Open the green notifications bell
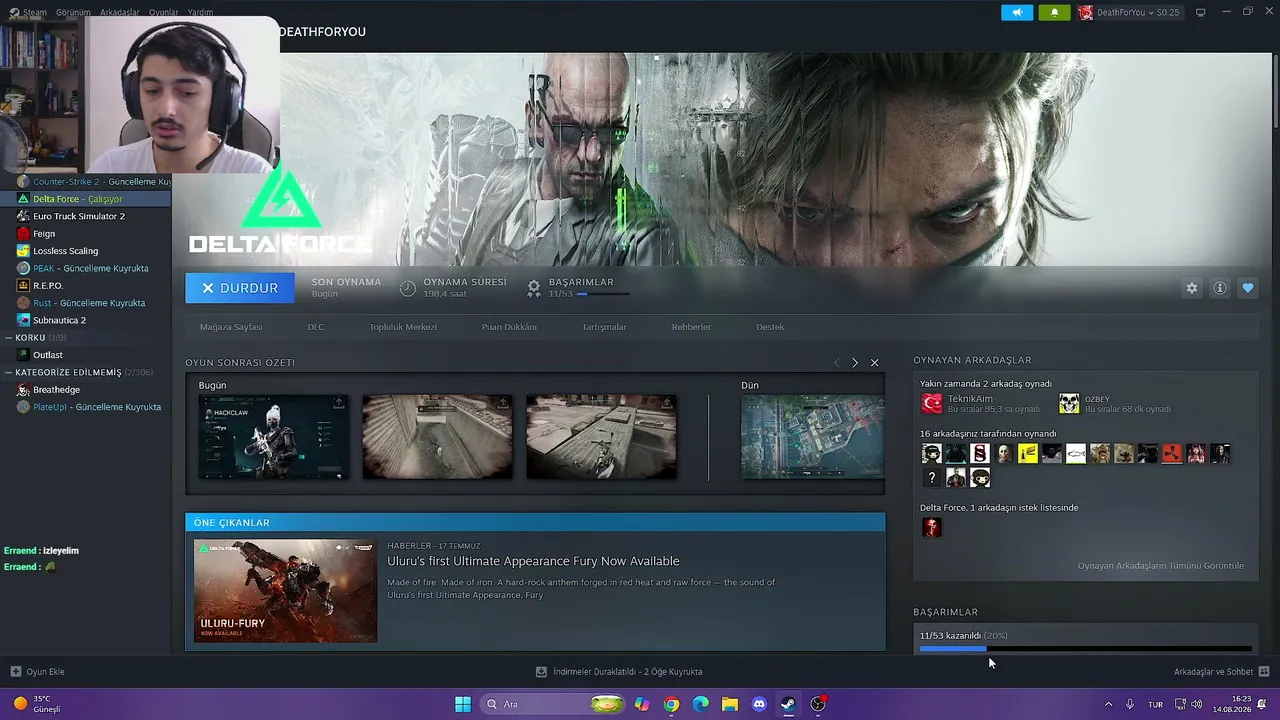 point(1054,13)
